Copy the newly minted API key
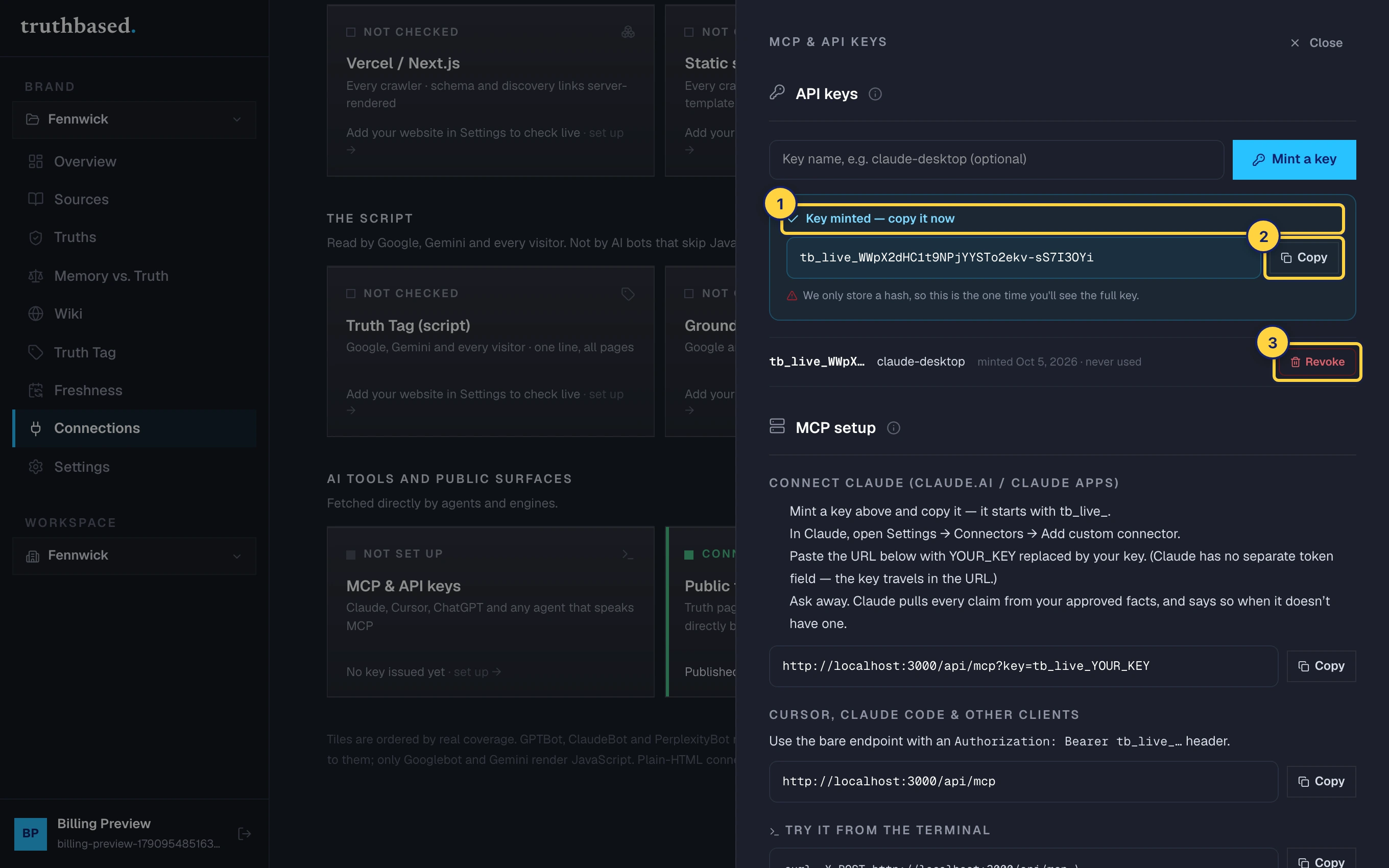1389x868 pixels. (x=1304, y=258)
